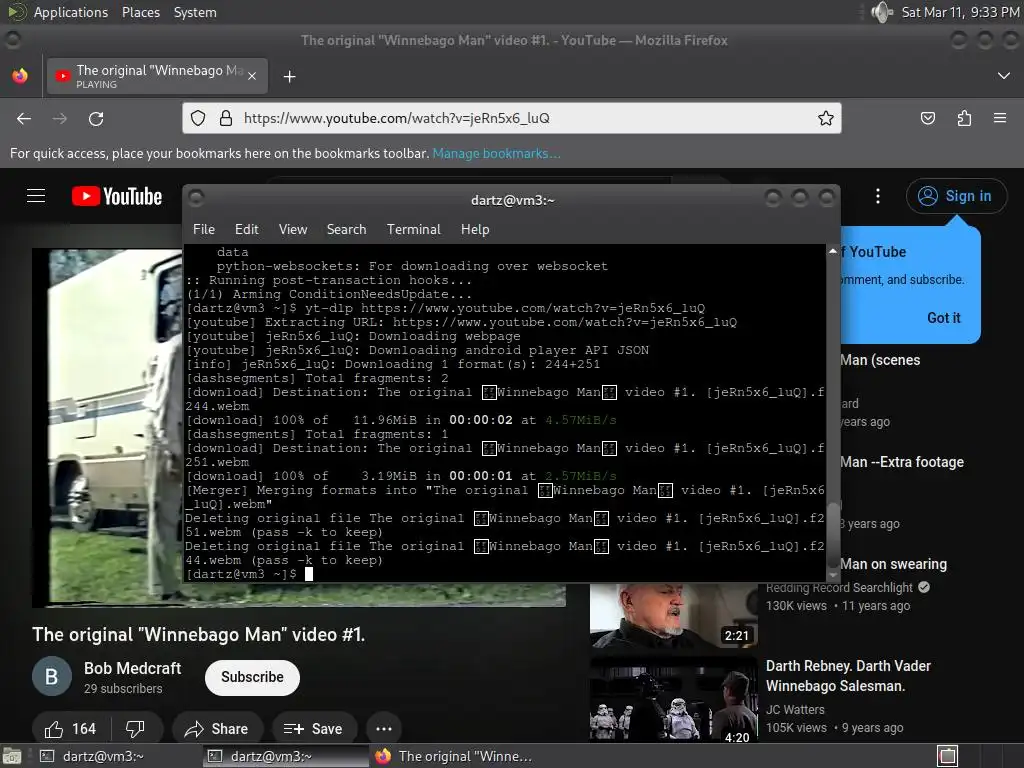Click the clock showing Sat Mar 11
1024x768 pixels.
960,12
